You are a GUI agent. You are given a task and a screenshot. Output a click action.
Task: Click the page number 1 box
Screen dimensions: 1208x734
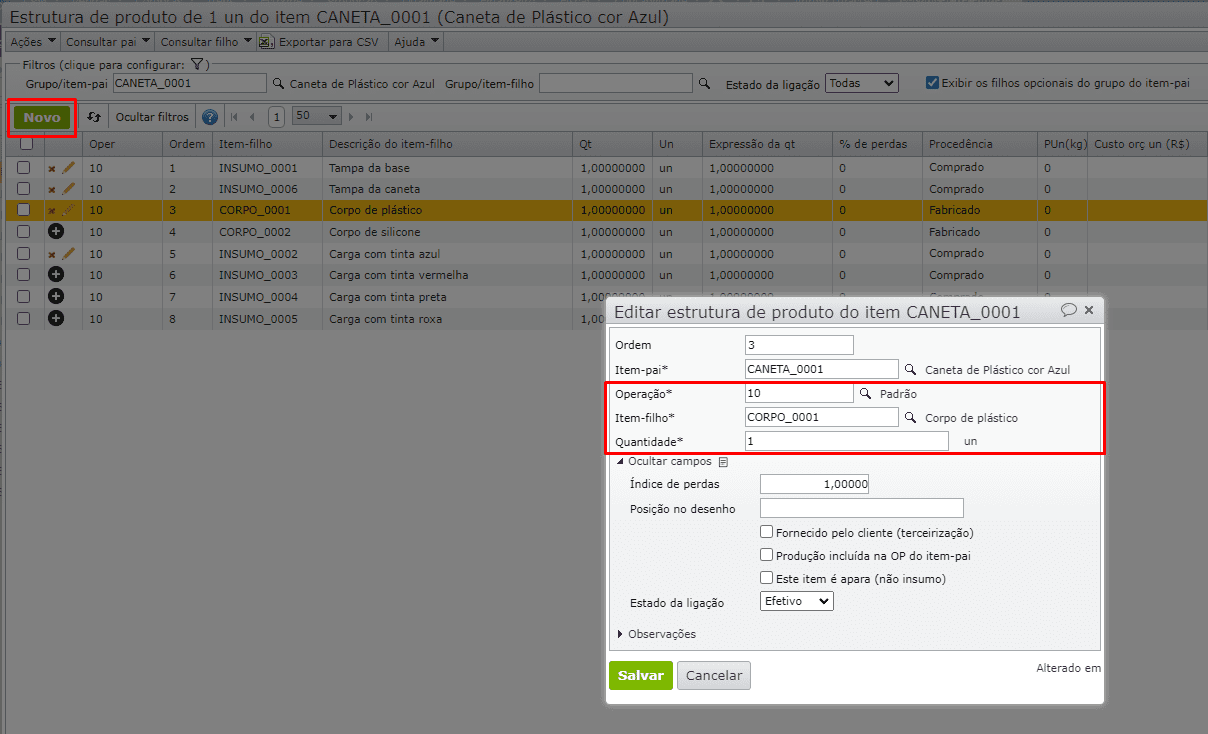pos(276,117)
